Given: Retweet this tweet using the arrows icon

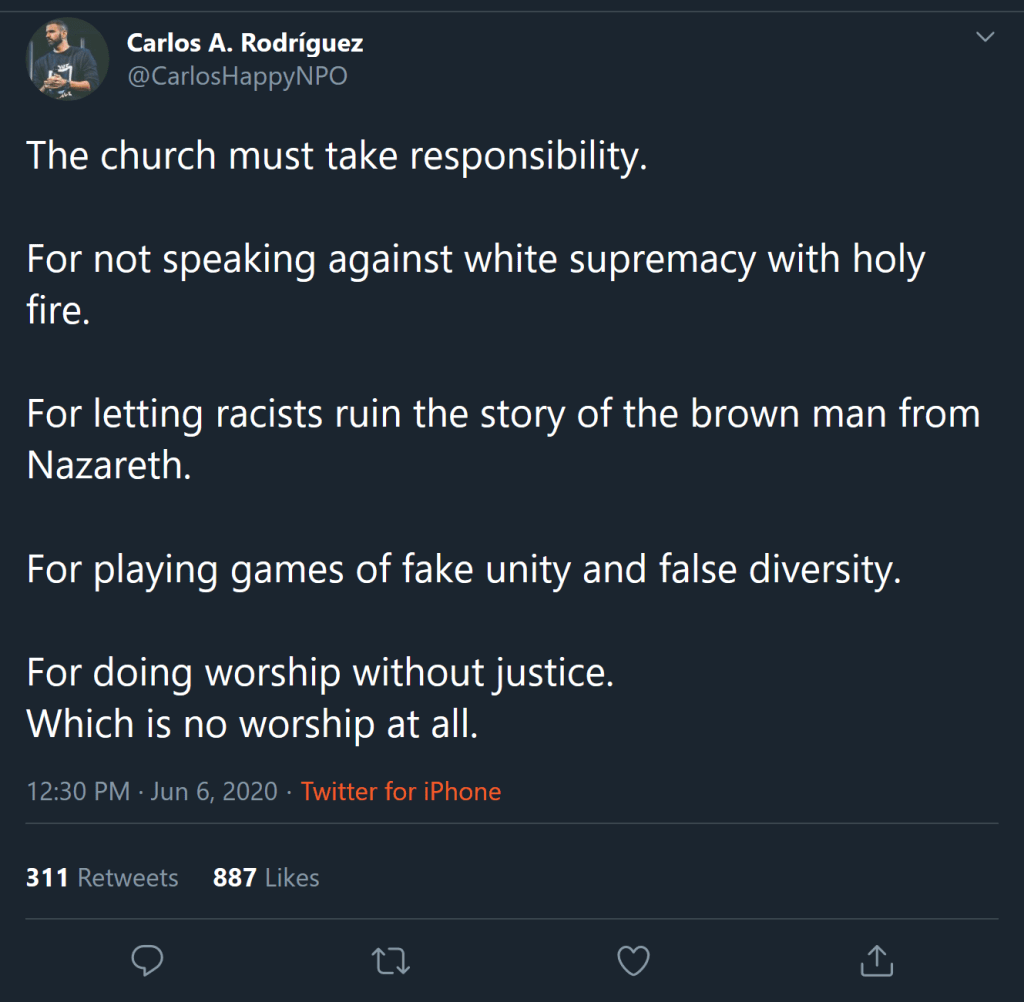Looking at the screenshot, I should [x=389, y=961].
